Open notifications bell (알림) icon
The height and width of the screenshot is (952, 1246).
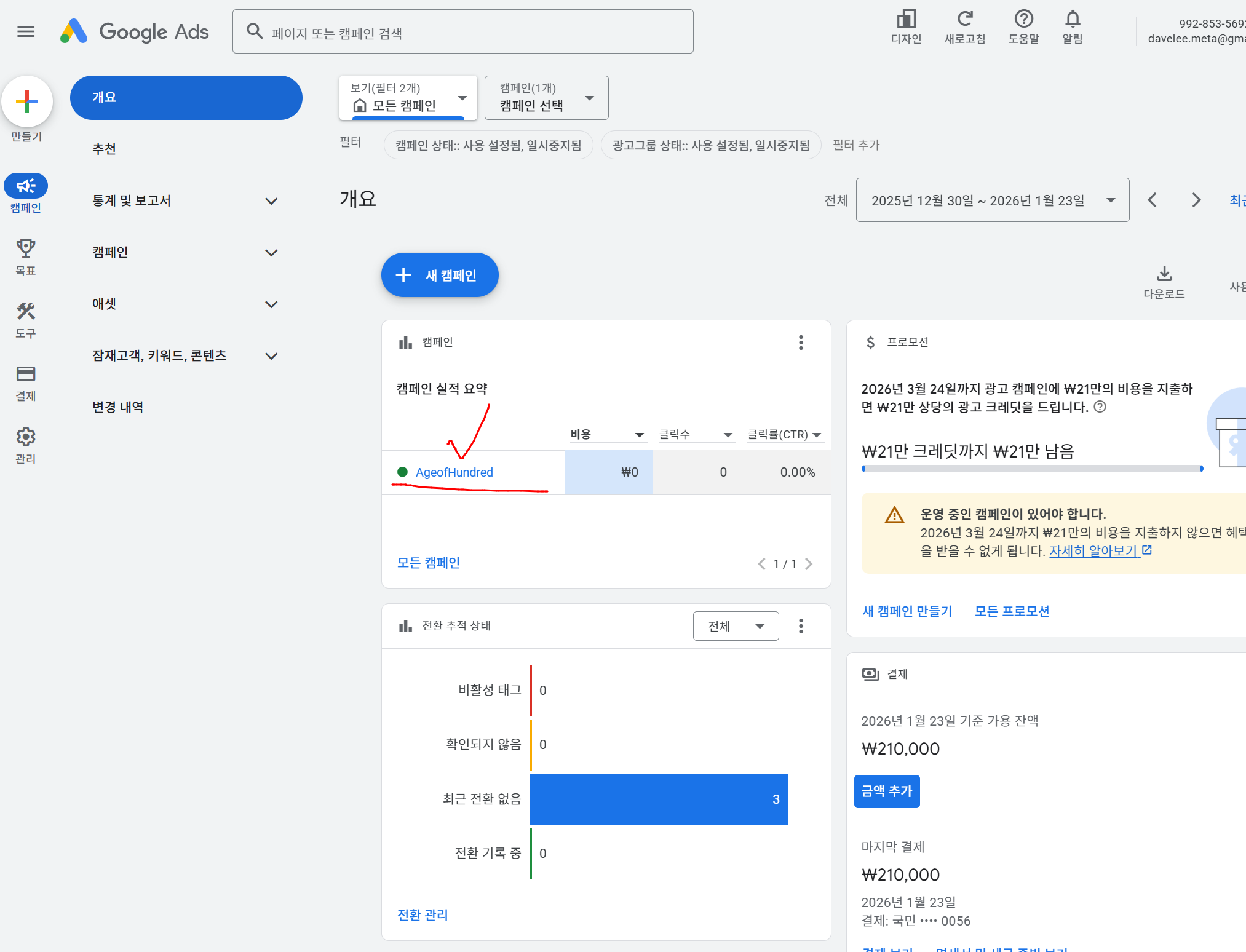pyautogui.click(x=1073, y=20)
